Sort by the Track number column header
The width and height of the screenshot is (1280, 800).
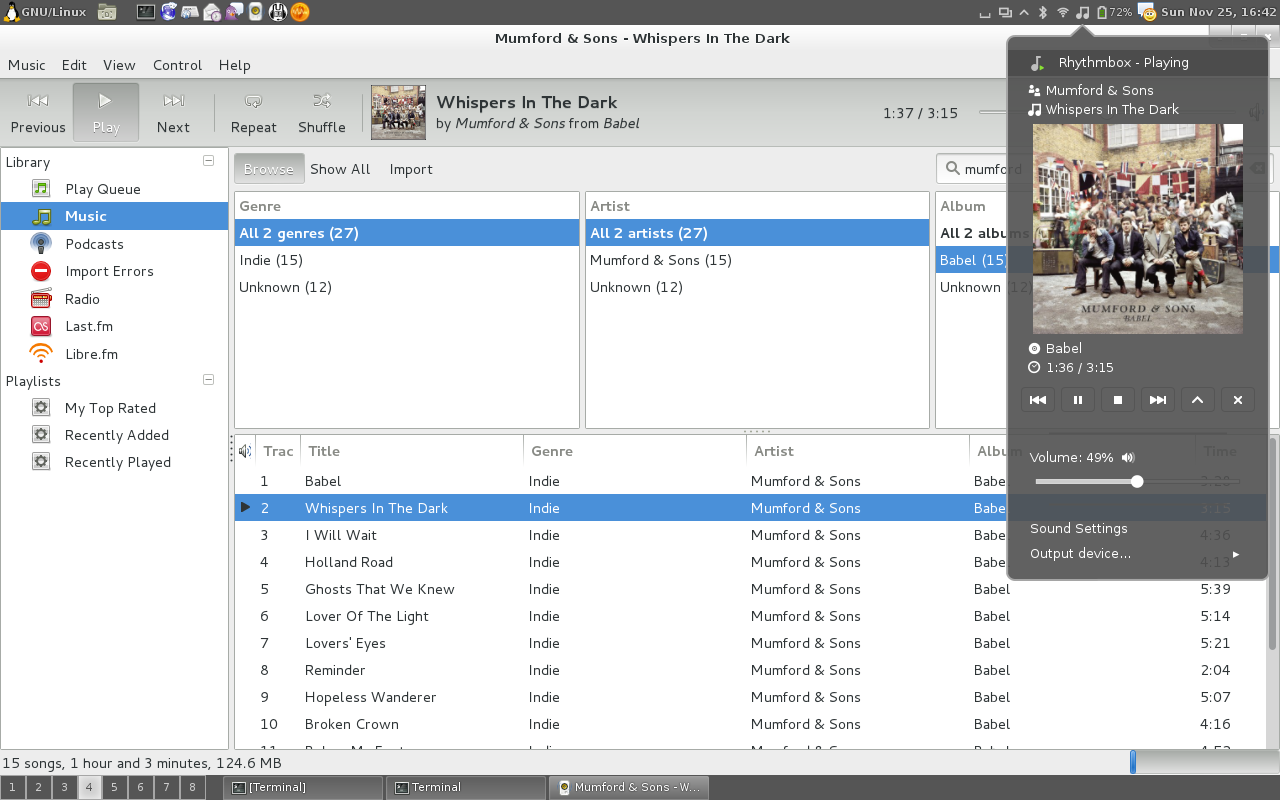278,451
